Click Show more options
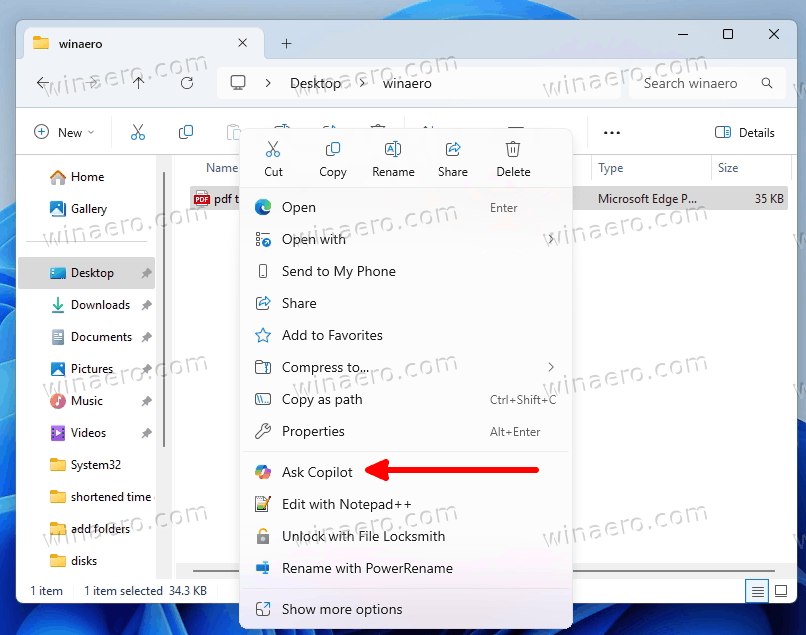Viewport: 806px width, 635px height. tap(406, 609)
